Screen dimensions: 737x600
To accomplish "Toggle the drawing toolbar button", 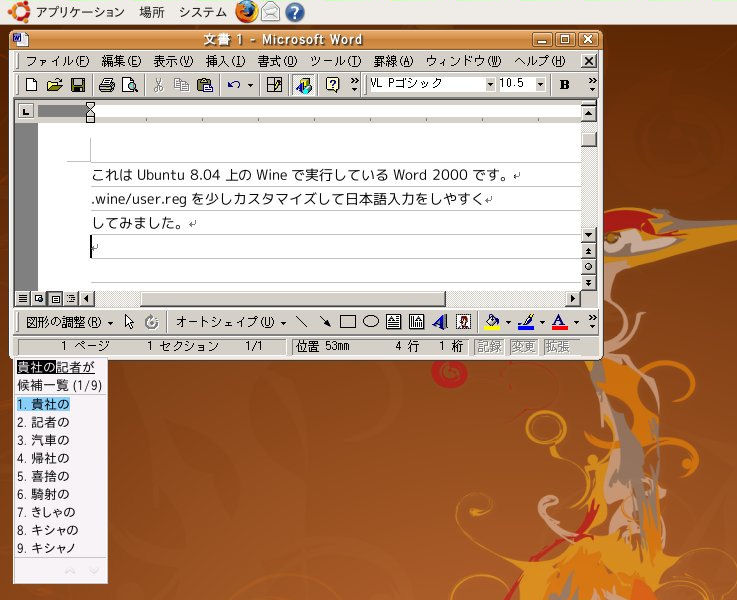I will click(x=304, y=85).
